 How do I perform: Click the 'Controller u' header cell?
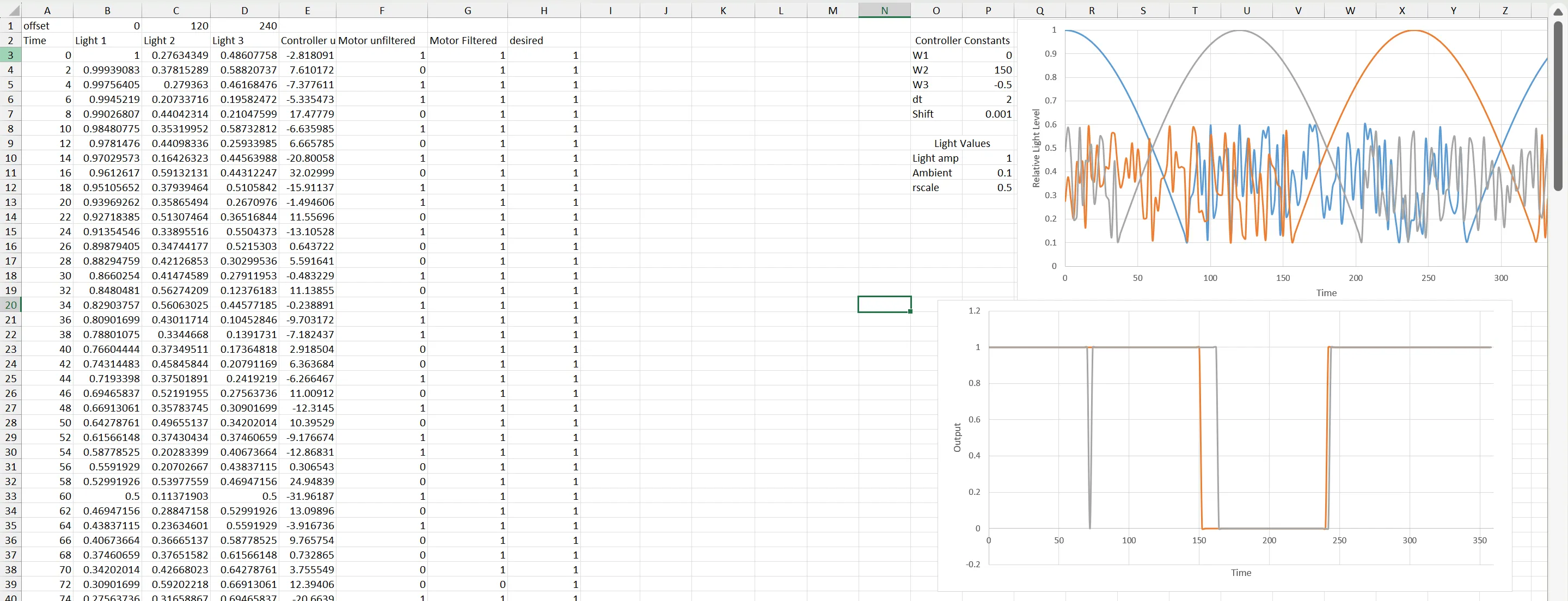308,40
